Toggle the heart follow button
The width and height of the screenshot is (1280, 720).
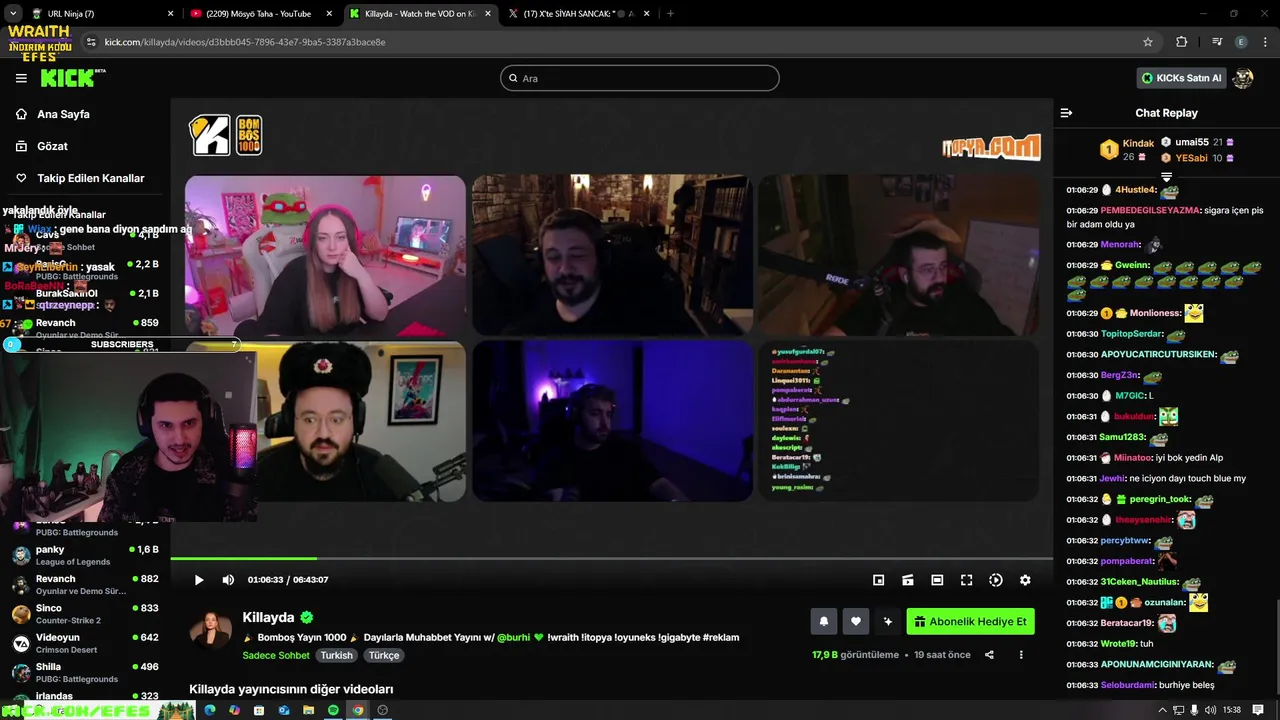click(x=856, y=621)
